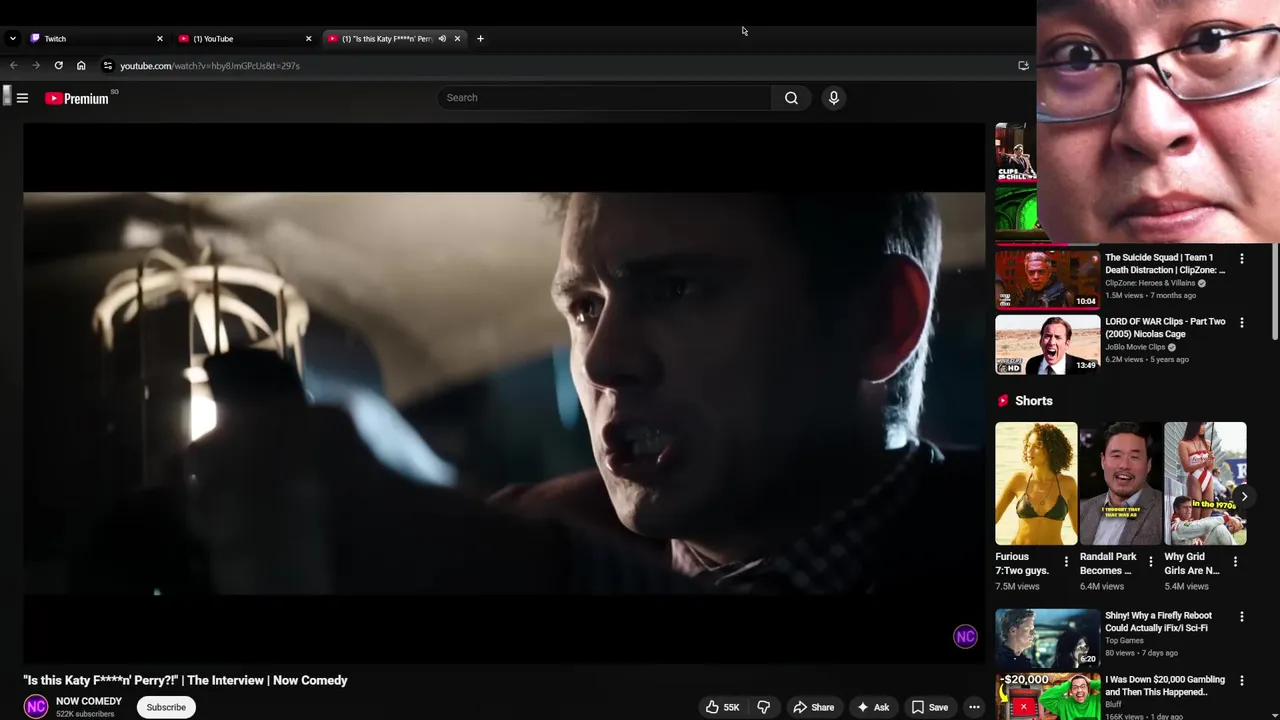1280x720 pixels.
Task: Open the YouTube guide hamburger menu
Action: click(22, 98)
